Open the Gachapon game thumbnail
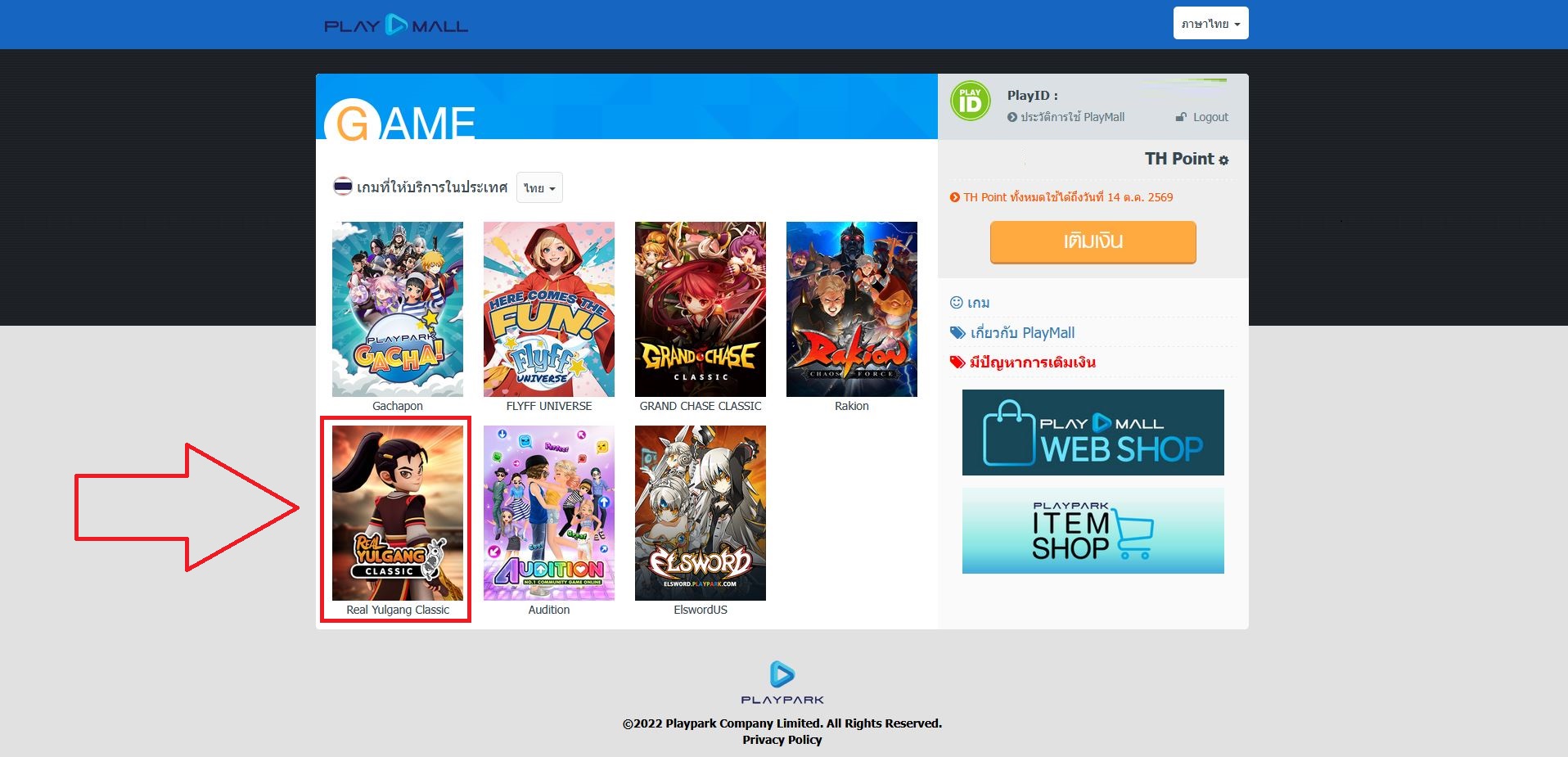1568x757 pixels. [398, 309]
